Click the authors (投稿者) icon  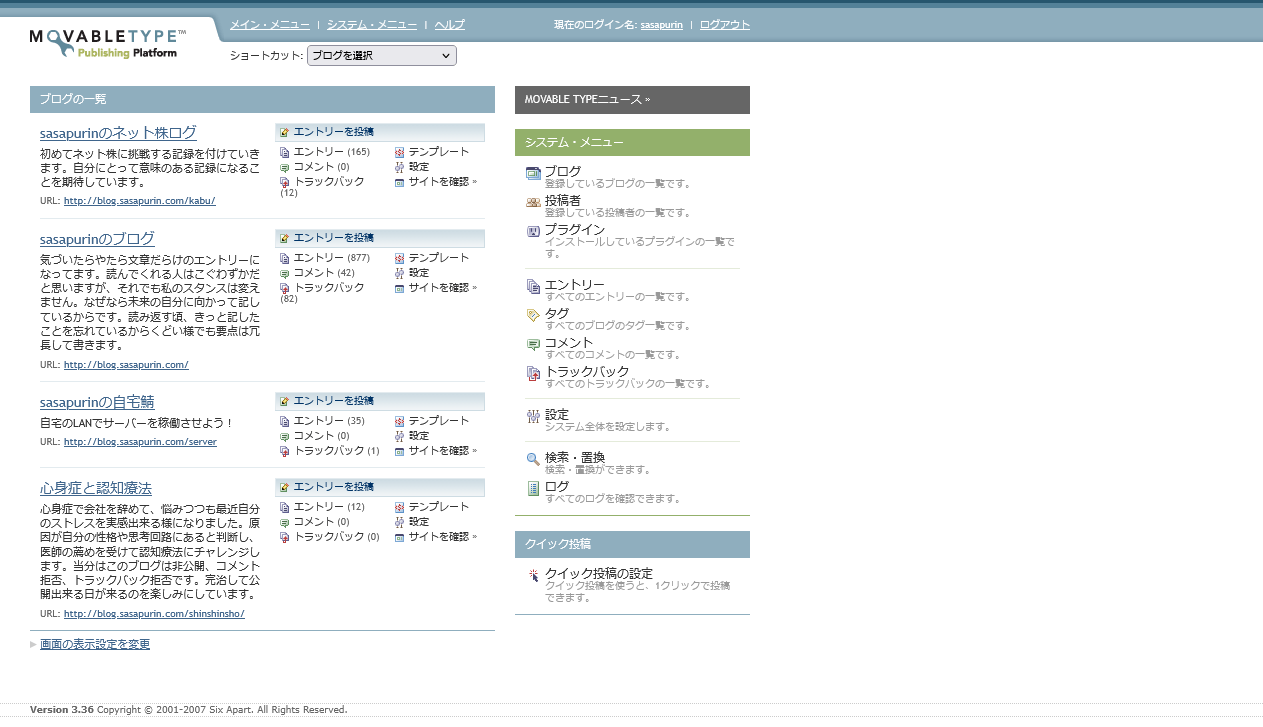pos(533,203)
